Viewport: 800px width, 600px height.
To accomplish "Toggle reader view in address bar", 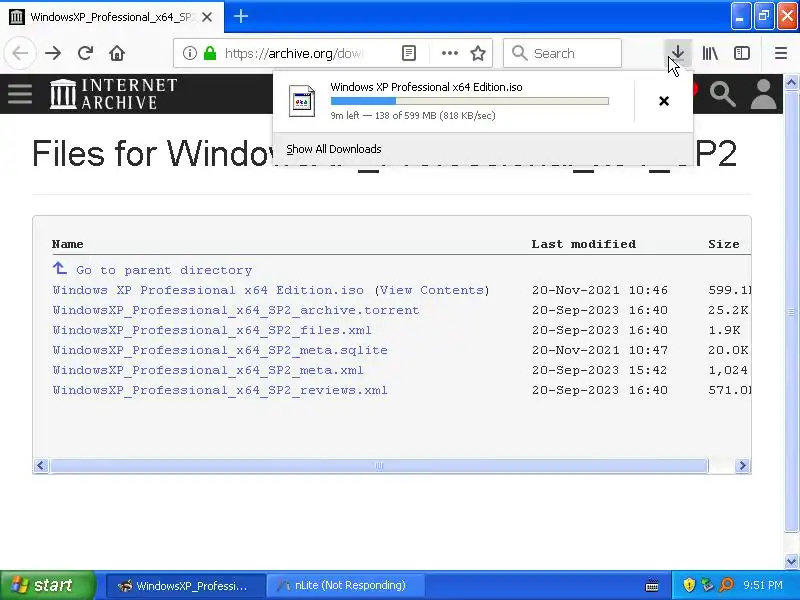I will pyautogui.click(x=409, y=53).
